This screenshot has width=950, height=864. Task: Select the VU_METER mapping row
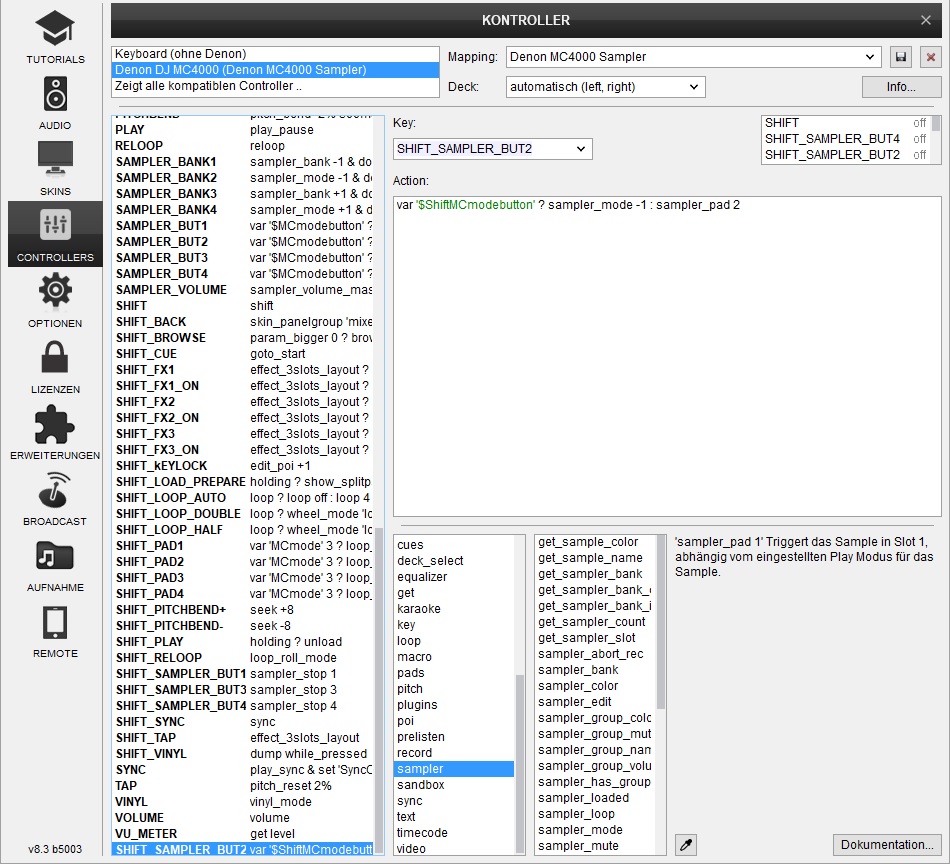point(244,834)
